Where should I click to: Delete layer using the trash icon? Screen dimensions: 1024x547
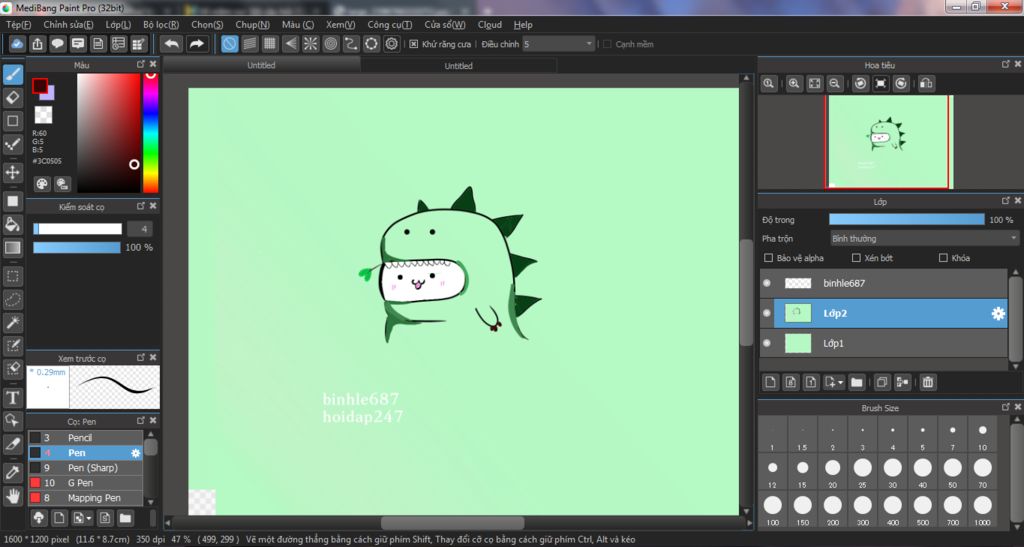tap(928, 383)
